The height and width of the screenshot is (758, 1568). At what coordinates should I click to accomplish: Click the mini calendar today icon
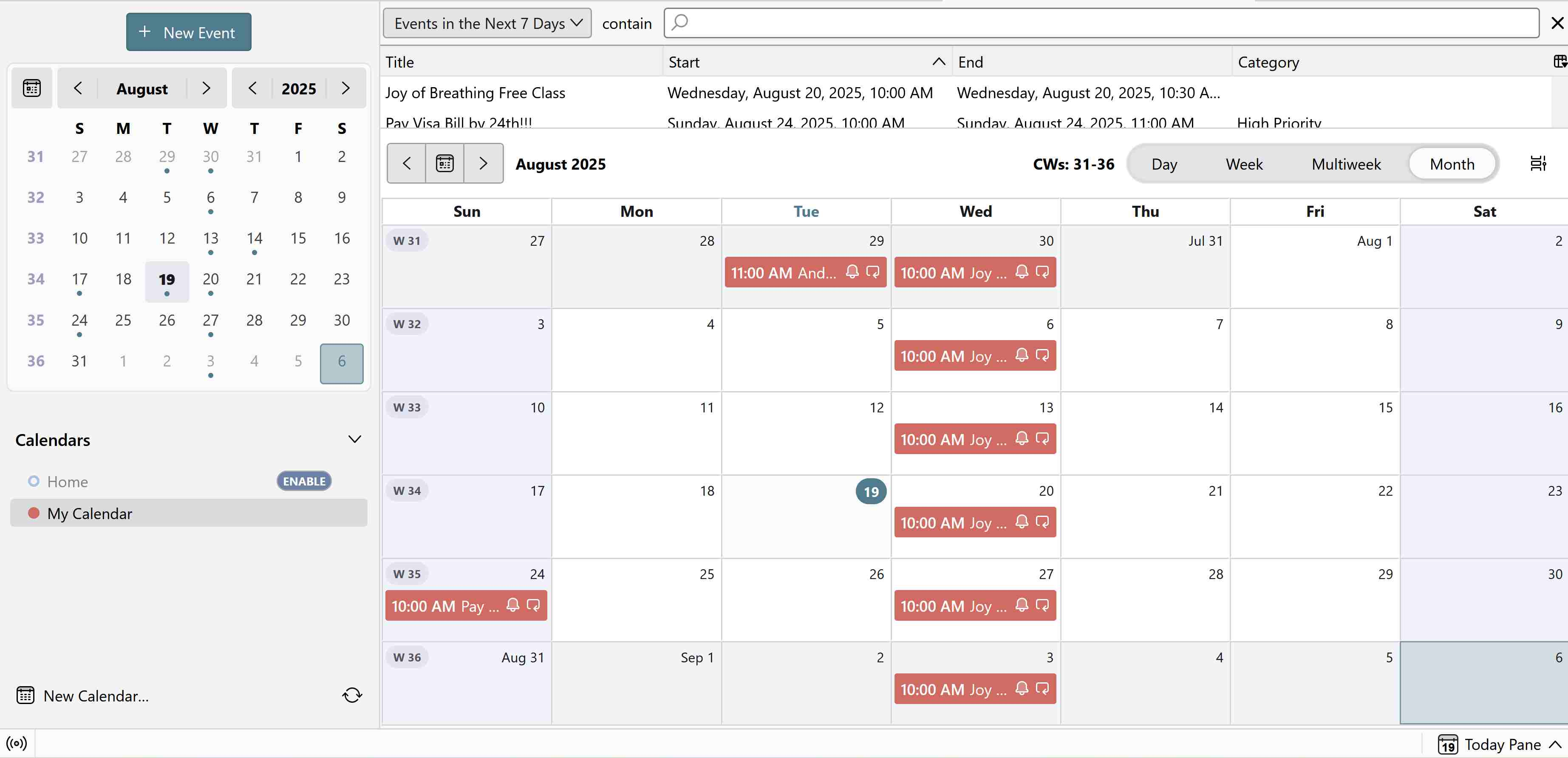coord(31,88)
